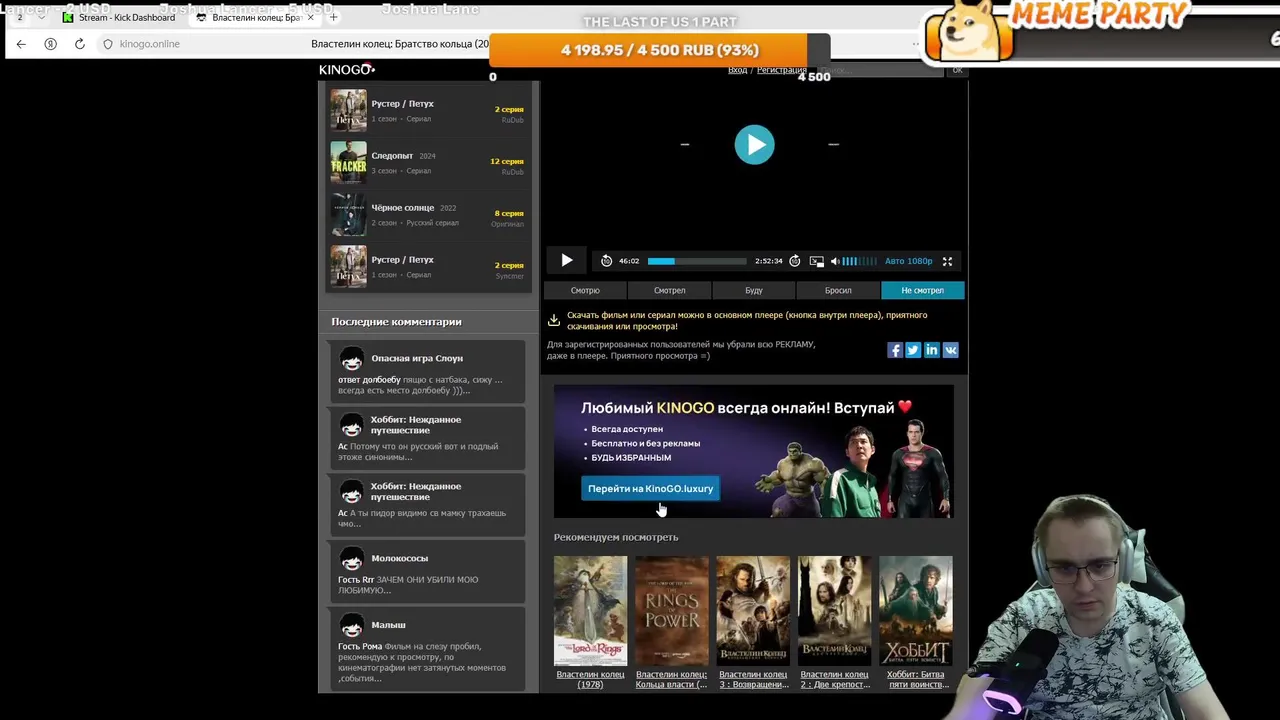Click the download icon below the player
This screenshot has height=720, width=1280.
point(554,320)
